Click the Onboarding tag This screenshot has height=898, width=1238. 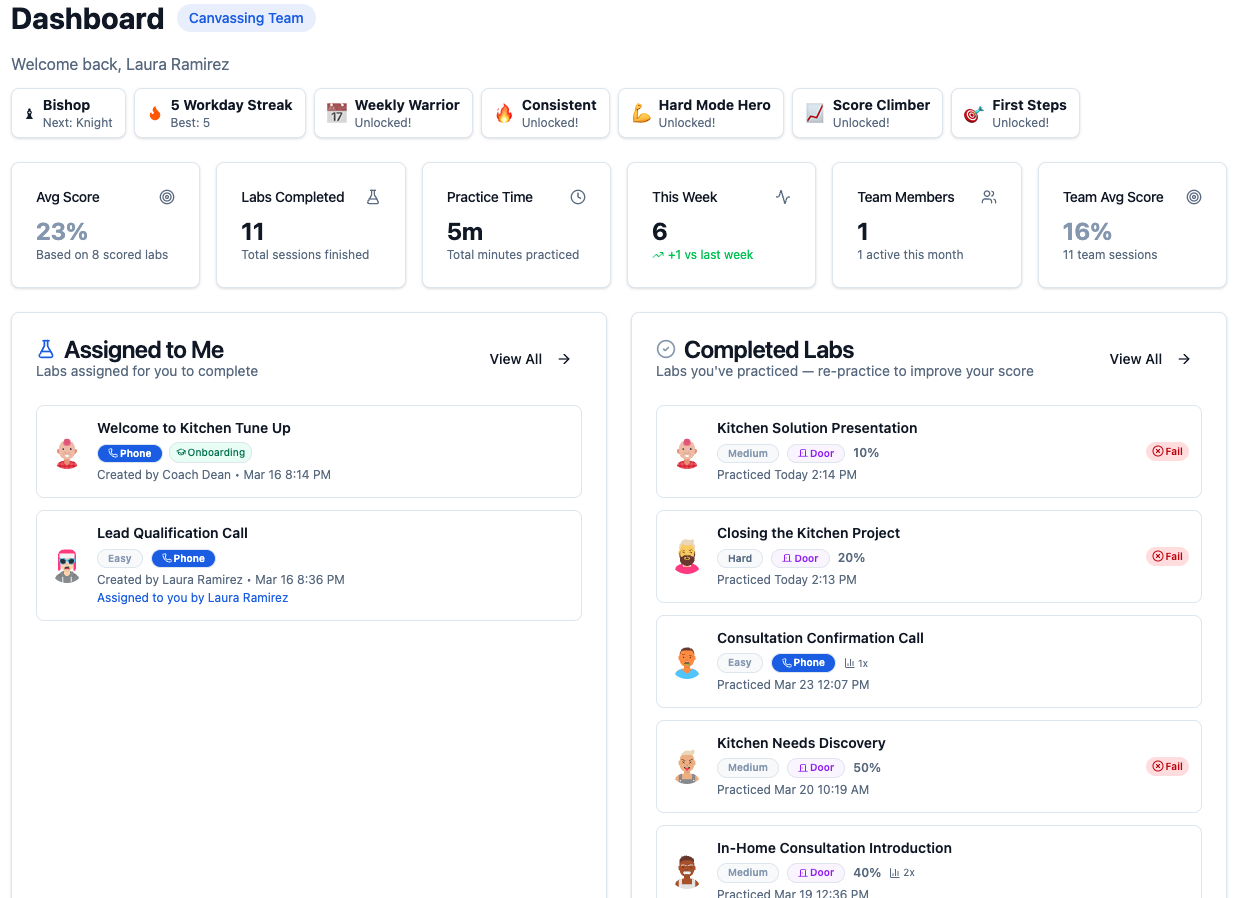point(210,453)
